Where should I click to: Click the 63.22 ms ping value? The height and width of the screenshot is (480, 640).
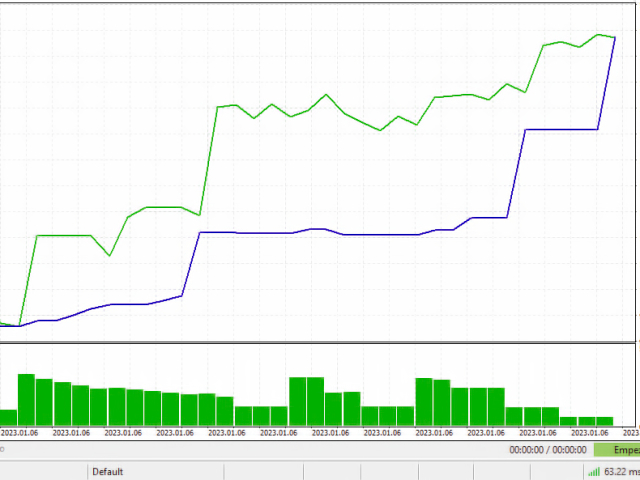622,472
